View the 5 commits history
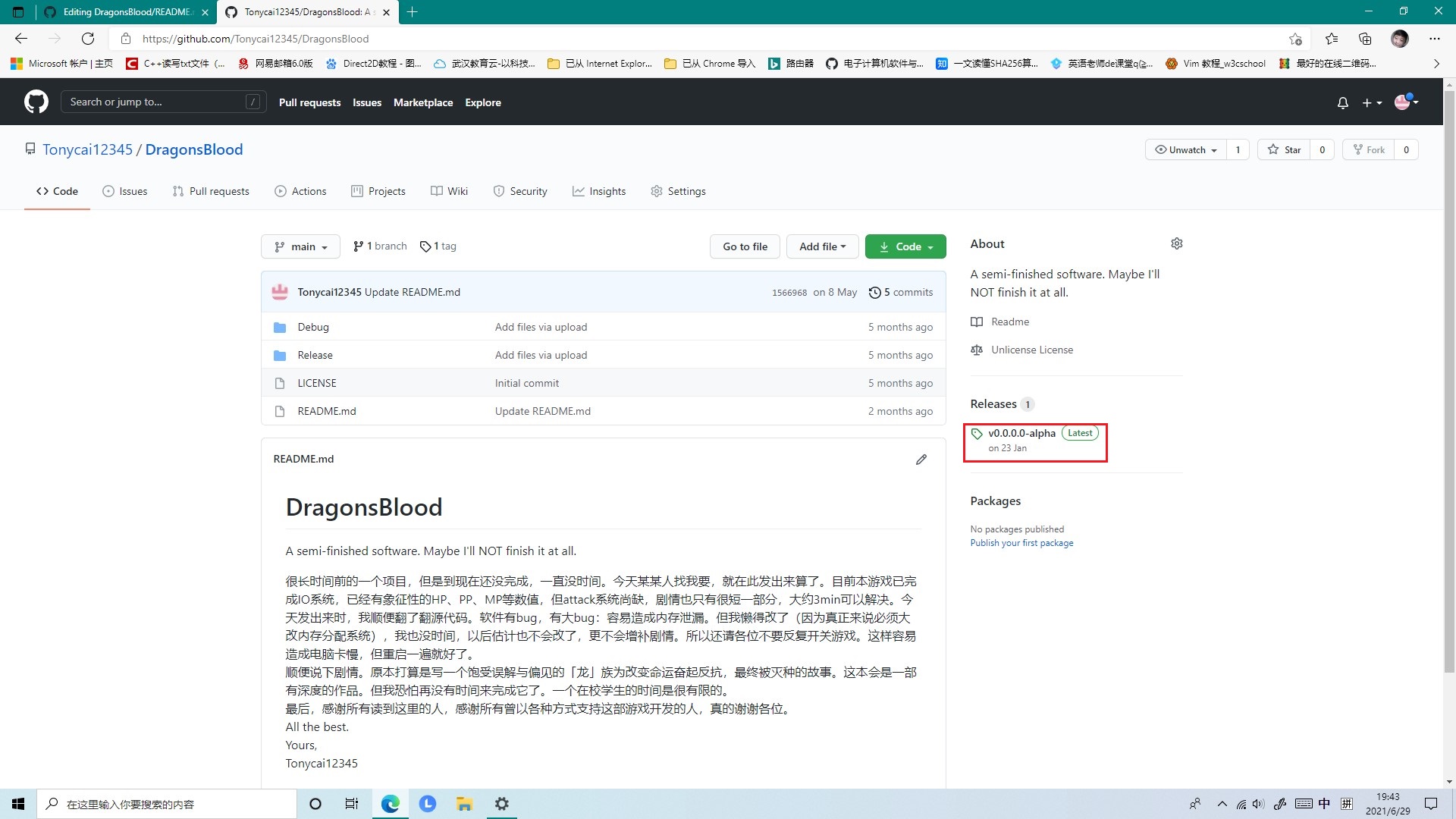The image size is (1456, 819). 901,292
